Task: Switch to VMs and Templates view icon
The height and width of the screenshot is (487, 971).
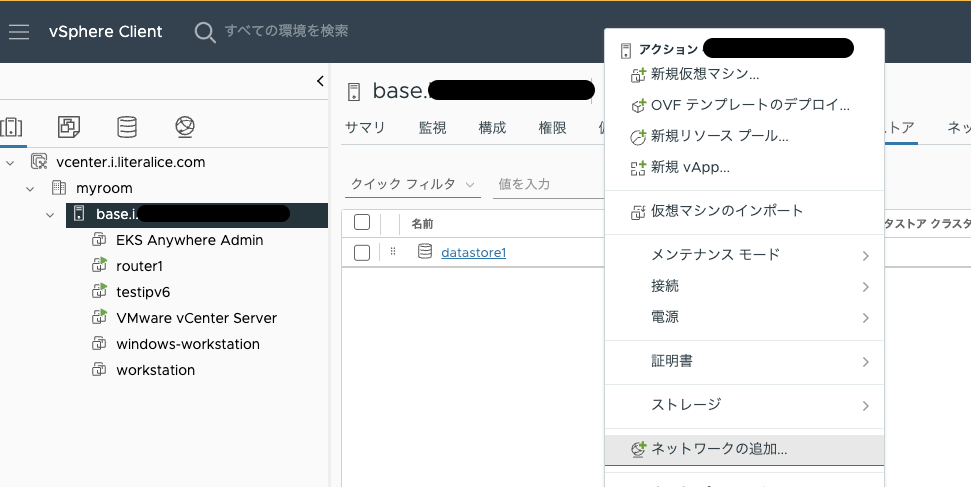Action: tap(69, 126)
